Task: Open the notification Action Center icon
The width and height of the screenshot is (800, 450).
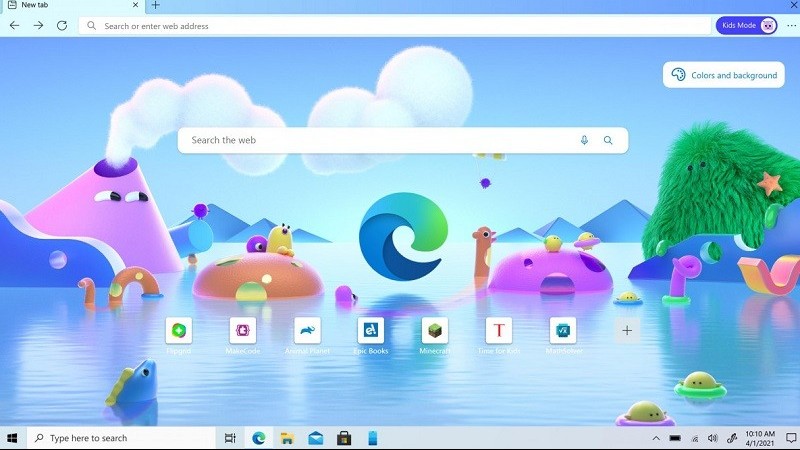Action: pyautogui.click(x=790, y=438)
